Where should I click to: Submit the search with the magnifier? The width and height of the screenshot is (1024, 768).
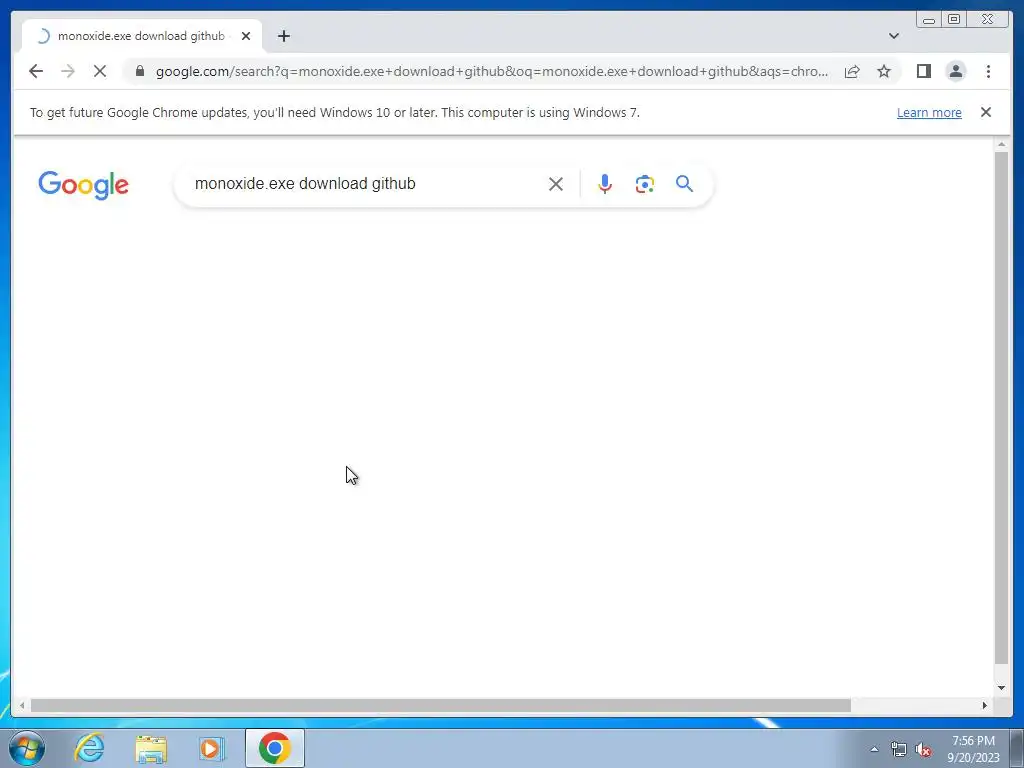(x=684, y=184)
